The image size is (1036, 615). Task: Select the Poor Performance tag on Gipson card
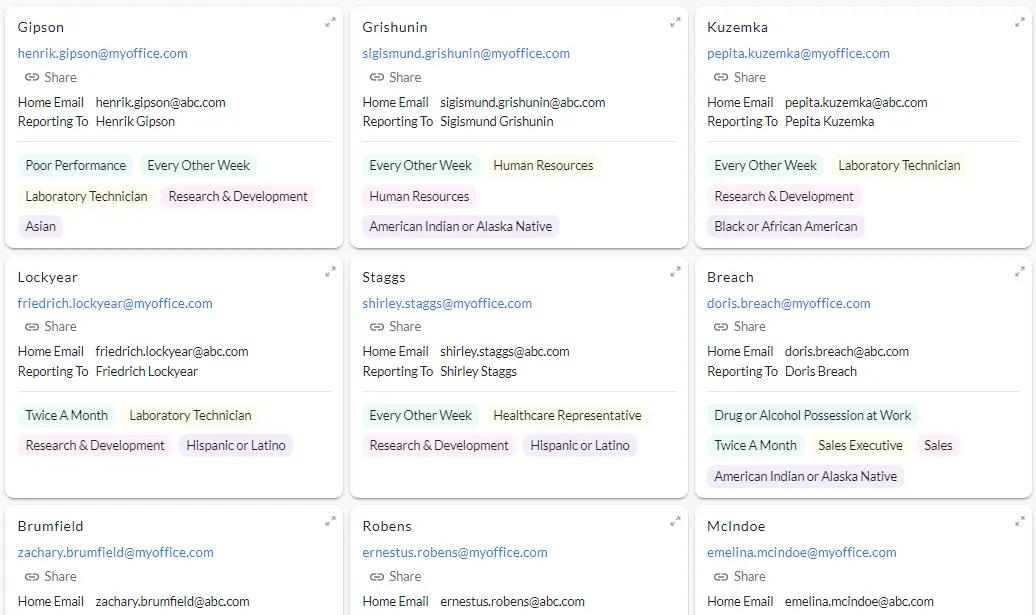tap(76, 165)
